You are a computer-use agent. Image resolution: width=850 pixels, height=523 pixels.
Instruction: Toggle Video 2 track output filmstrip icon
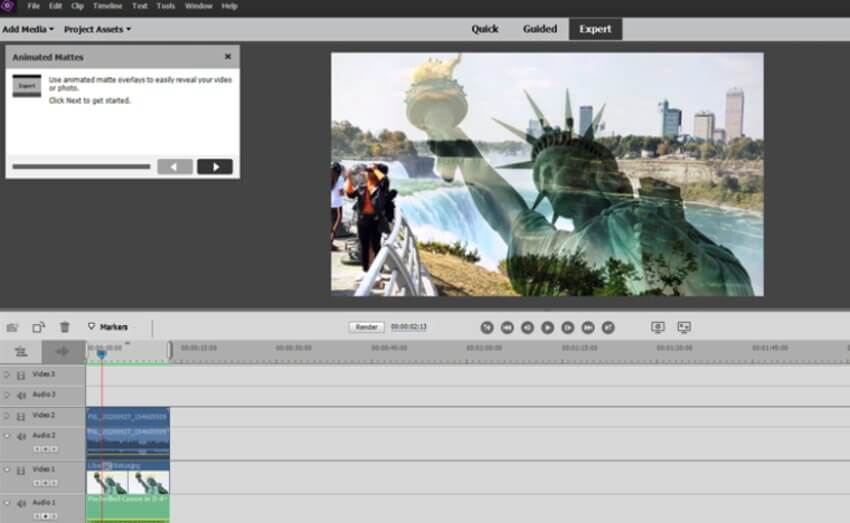(21, 416)
